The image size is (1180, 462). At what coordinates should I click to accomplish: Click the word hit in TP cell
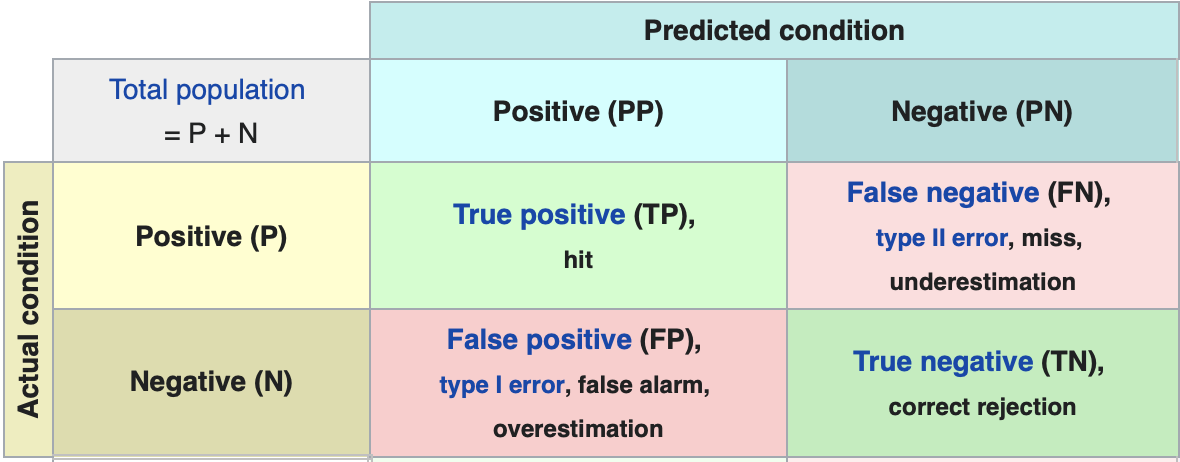tap(578, 260)
